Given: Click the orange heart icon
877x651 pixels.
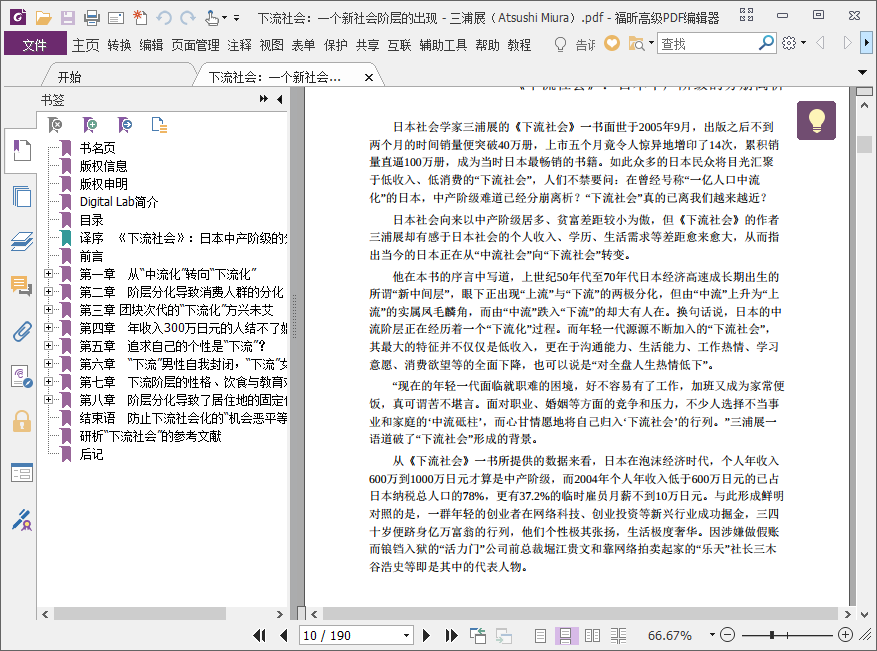Looking at the screenshot, I should point(612,43).
